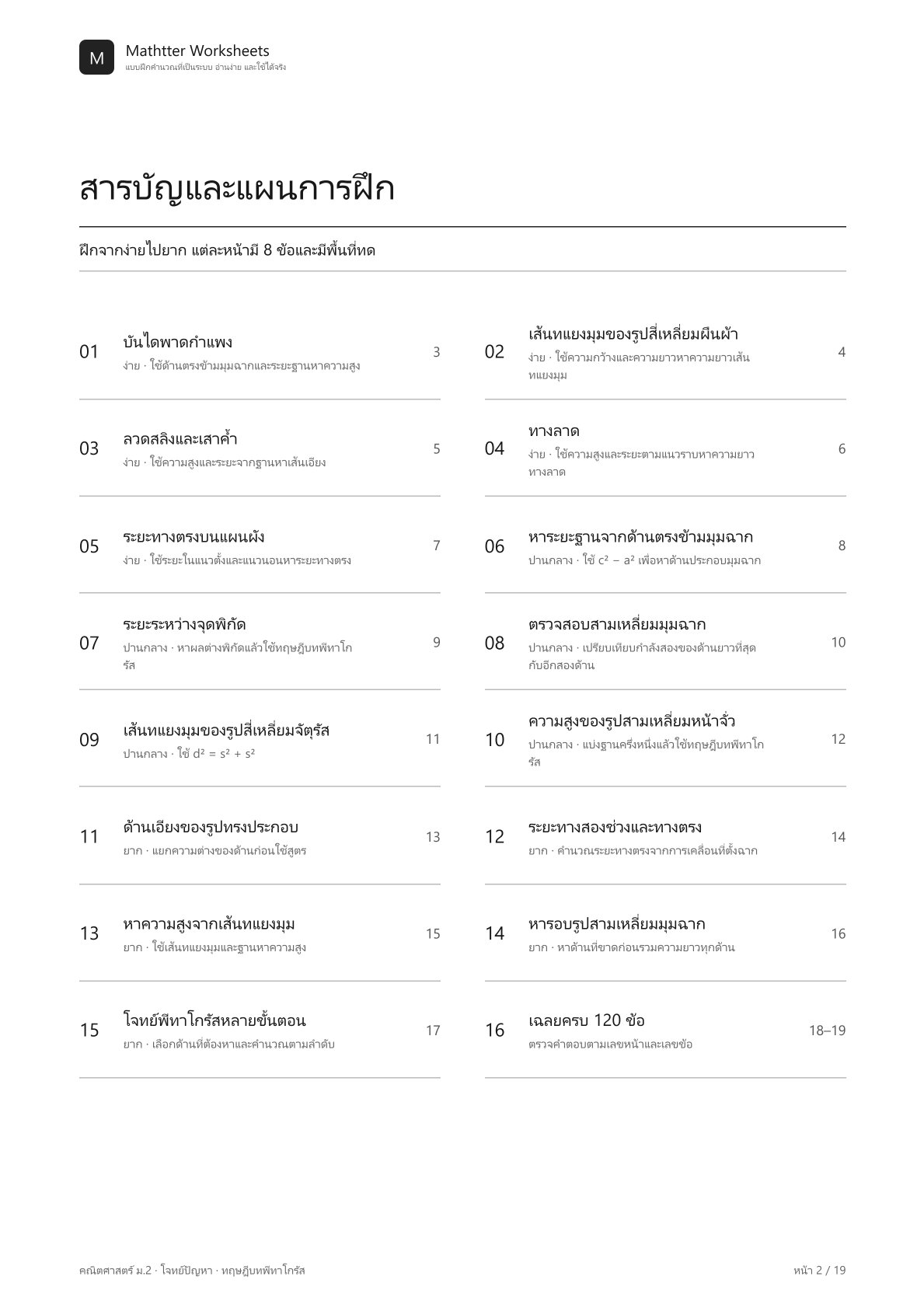Screen dimensions: 924x1308
Task: Go to entry ระยะทางสองช่วงและทางตรง
Action: [665, 836]
